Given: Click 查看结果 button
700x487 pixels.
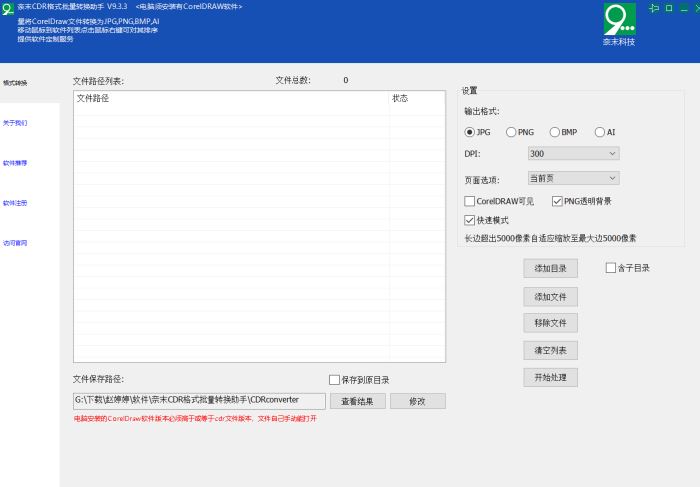Looking at the screenshot, I should [x=358, y=401].
